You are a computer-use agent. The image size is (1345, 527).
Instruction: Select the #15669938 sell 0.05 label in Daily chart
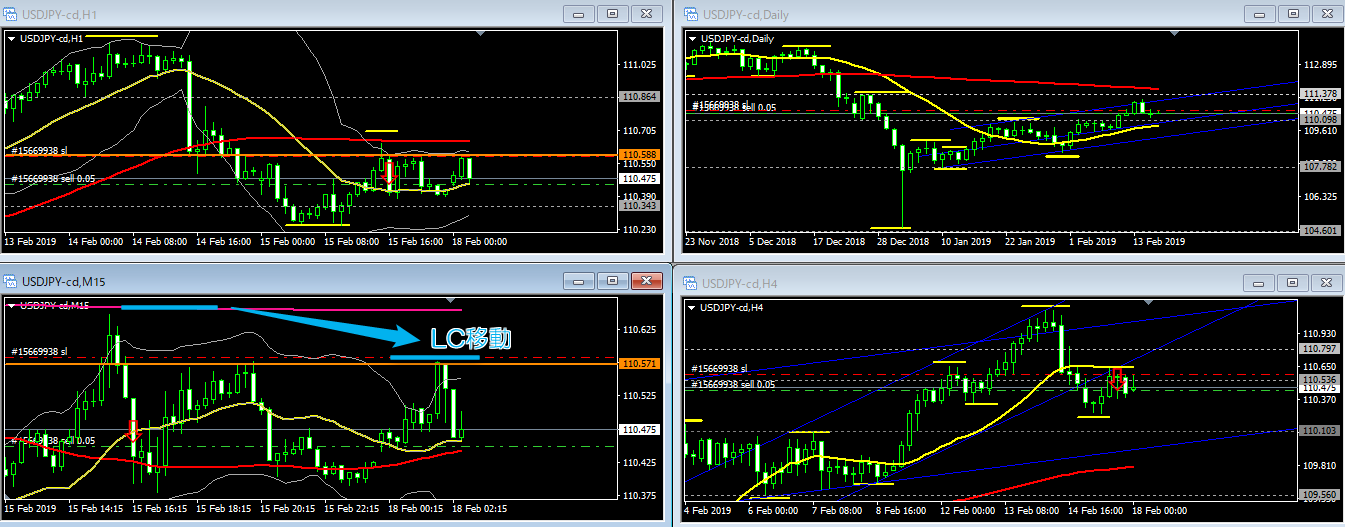tap(734, 107)
